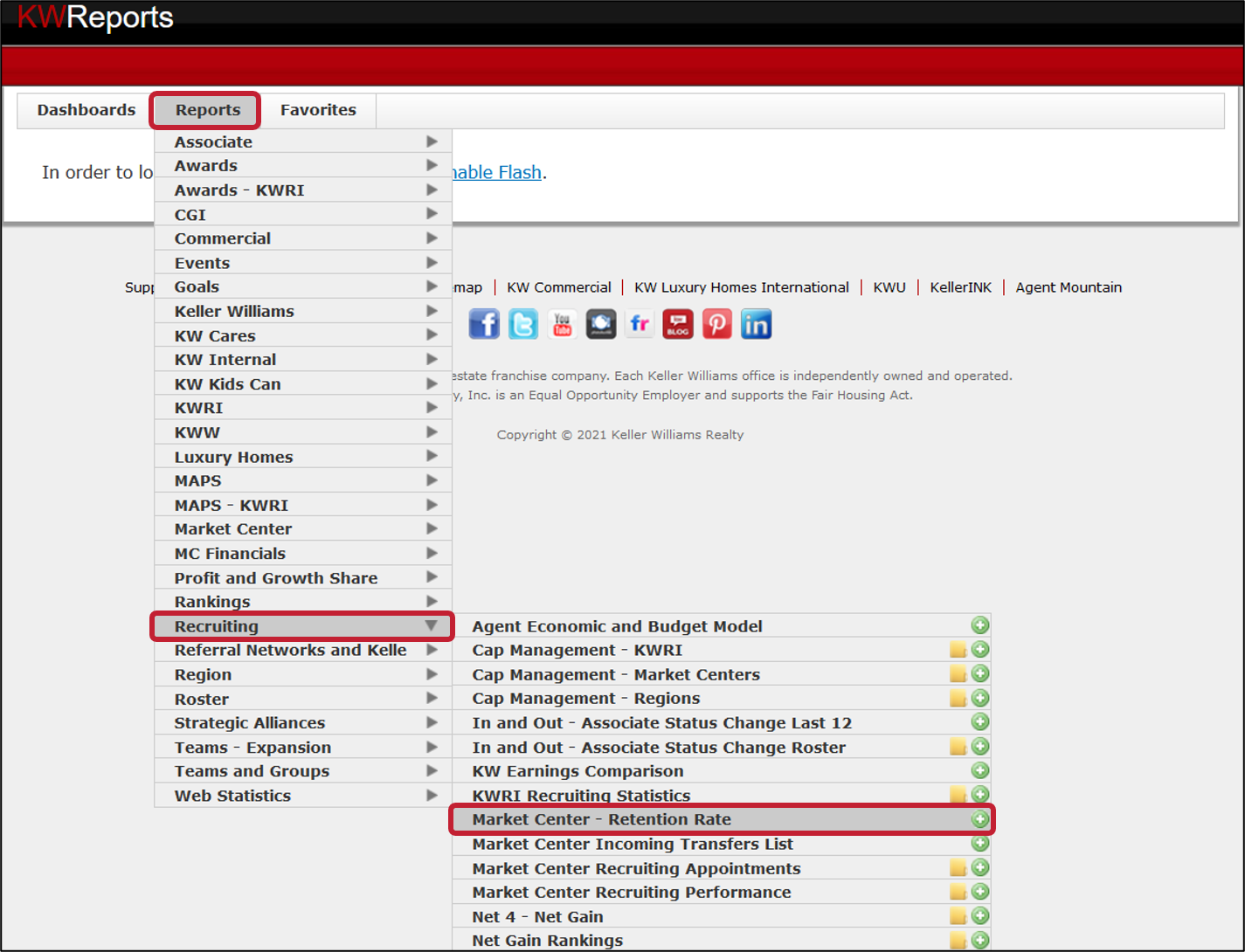Add Agent Economic and Budget Model via plus icon
The image size is (1245, 952).
tap(980, 625)
